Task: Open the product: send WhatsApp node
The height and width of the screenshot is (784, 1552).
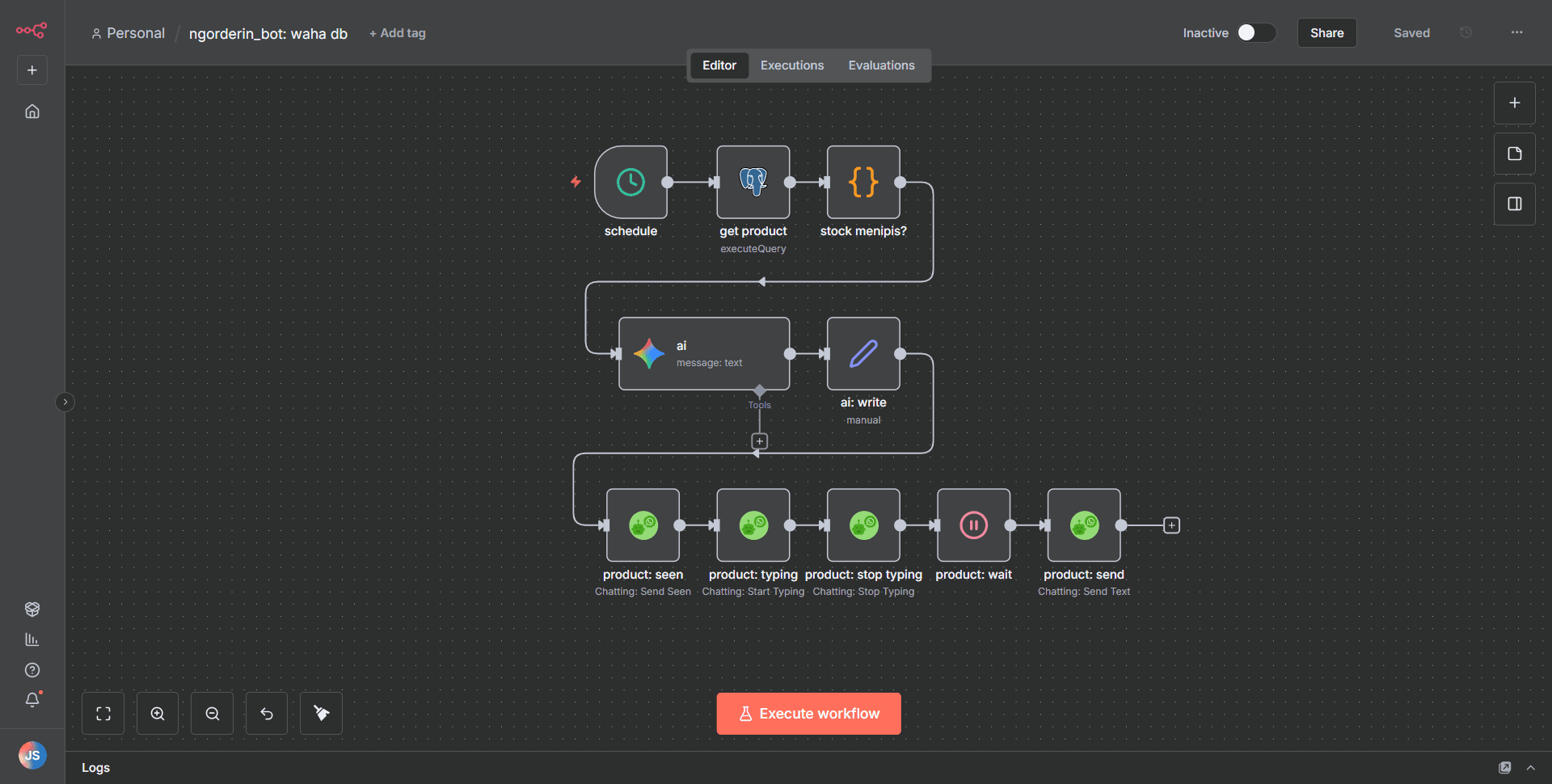Action: tap(1083, 525)
